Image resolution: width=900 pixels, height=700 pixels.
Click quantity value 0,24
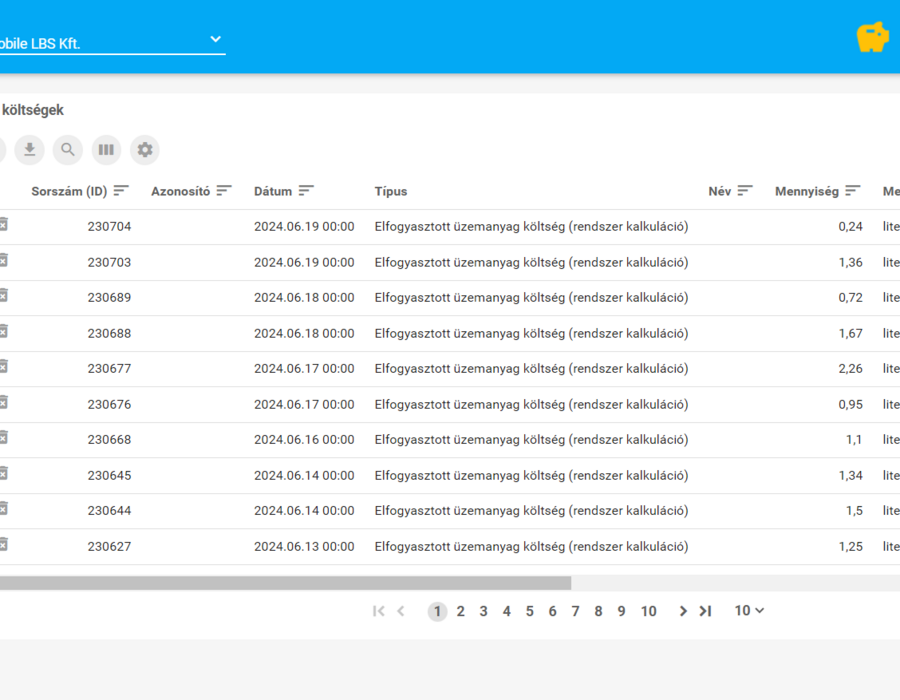850,226
